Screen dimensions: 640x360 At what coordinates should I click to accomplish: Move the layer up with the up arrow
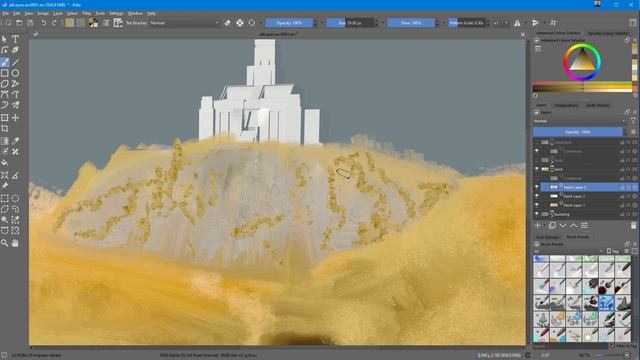[x=573, y=225]
